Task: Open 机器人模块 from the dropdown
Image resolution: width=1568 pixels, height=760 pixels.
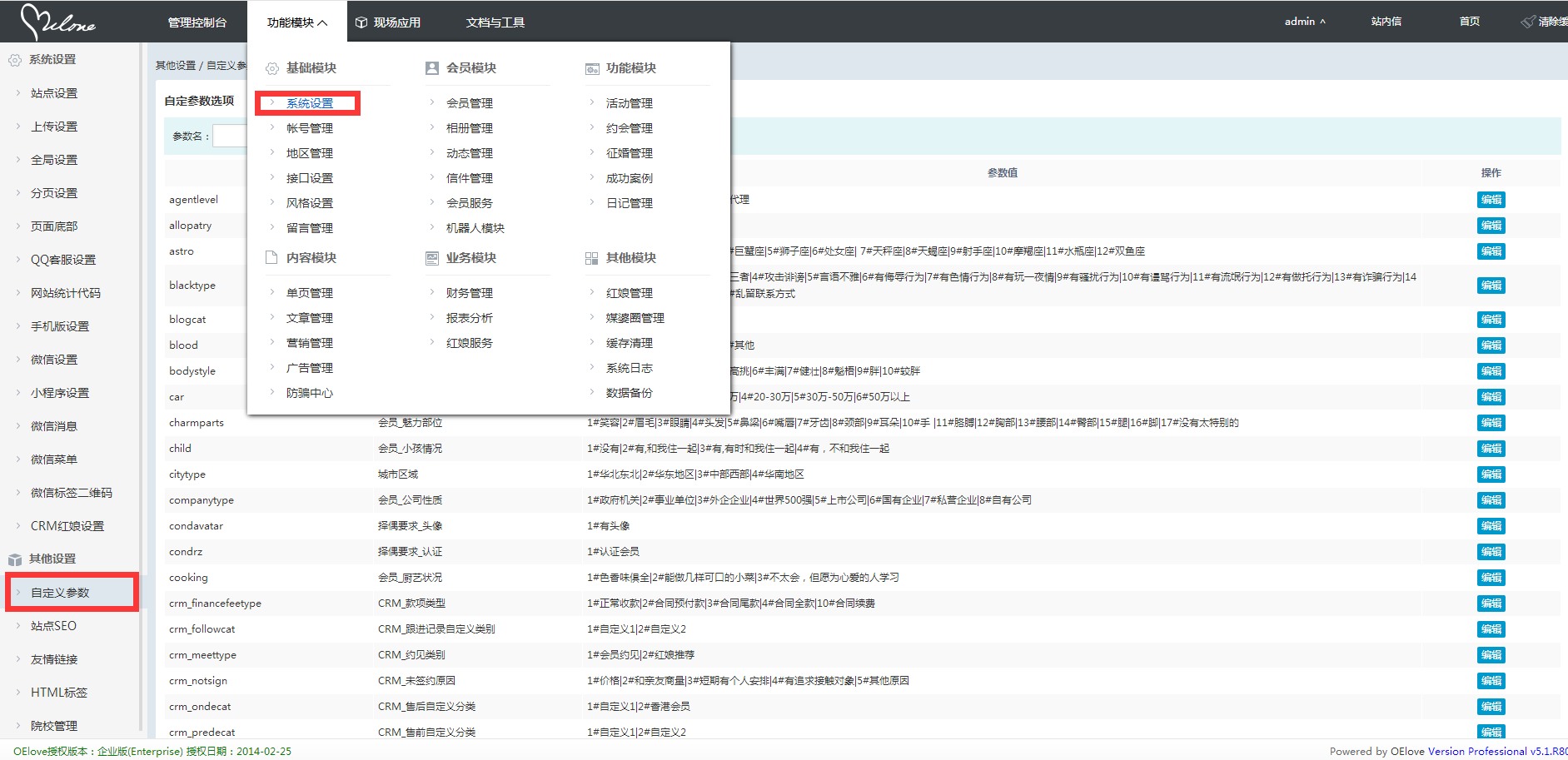Action: (x=475, y=228)
